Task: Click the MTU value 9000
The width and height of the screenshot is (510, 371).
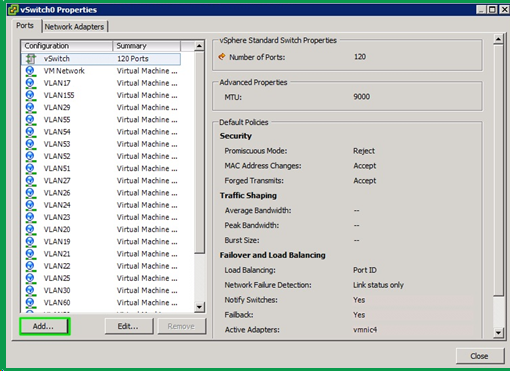Action: [362, 97]
